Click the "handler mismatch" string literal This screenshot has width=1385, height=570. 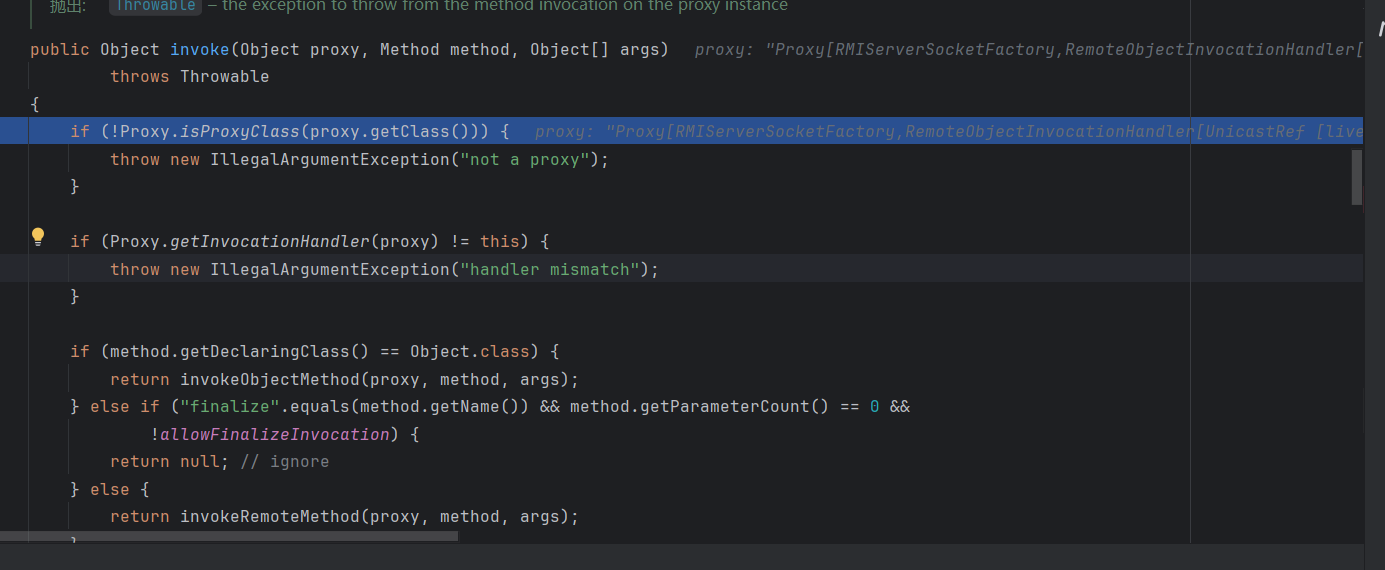point(554,269)
